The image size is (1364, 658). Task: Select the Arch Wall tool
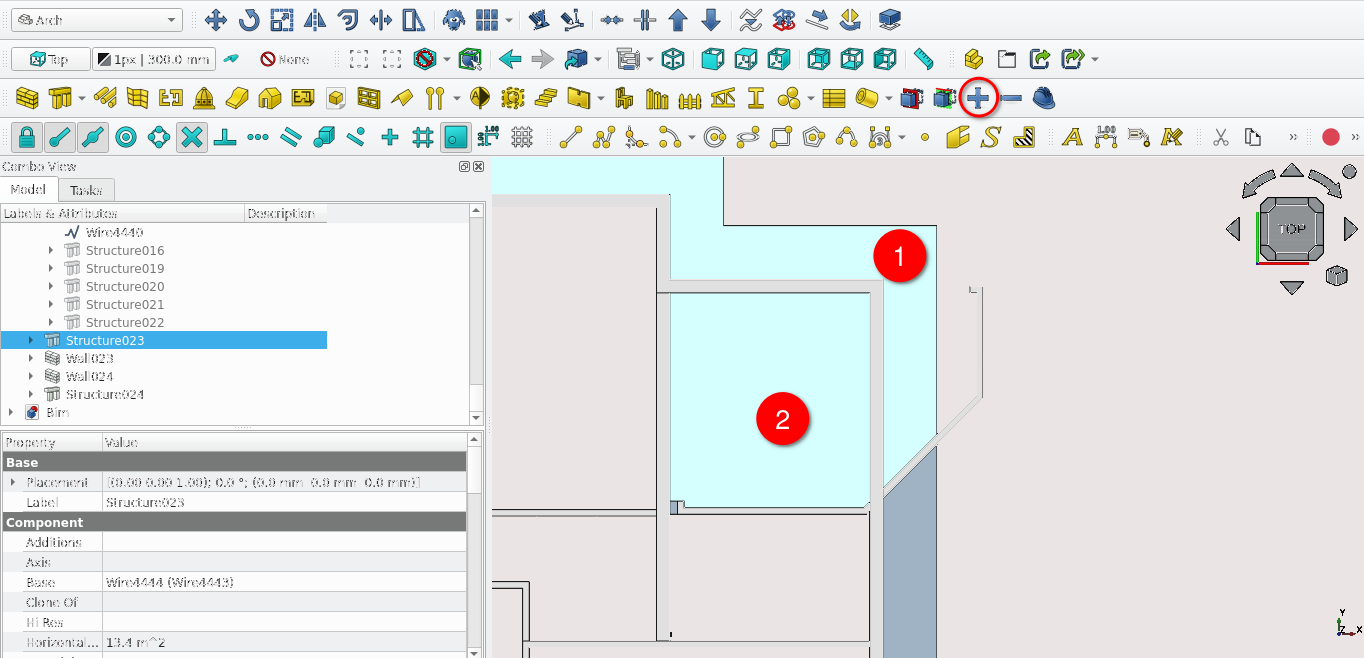(27, 98)
